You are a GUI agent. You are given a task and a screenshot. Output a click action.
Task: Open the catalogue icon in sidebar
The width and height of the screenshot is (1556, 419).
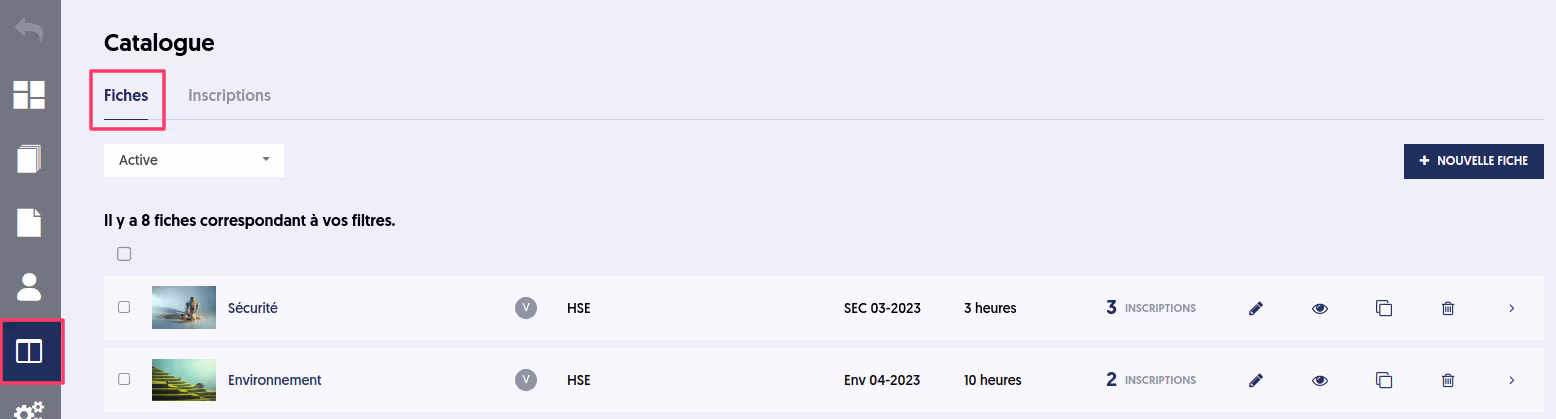click(29, 351)
